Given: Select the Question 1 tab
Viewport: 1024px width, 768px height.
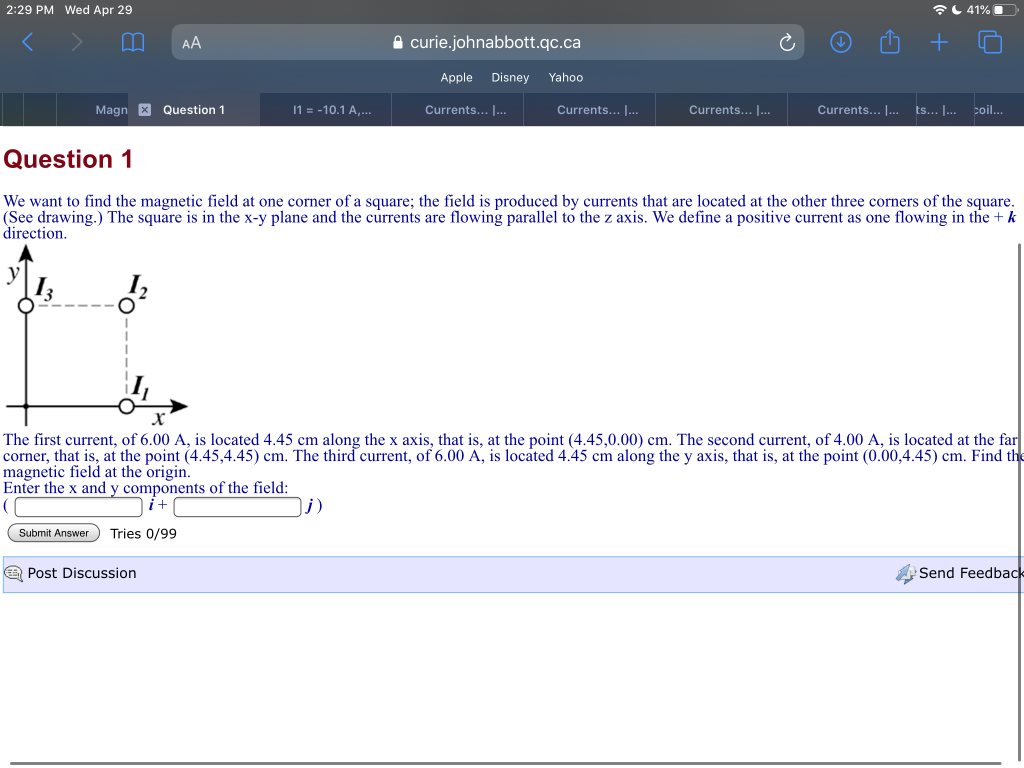Looking at the screenshot, I should (x=194, y=110).
